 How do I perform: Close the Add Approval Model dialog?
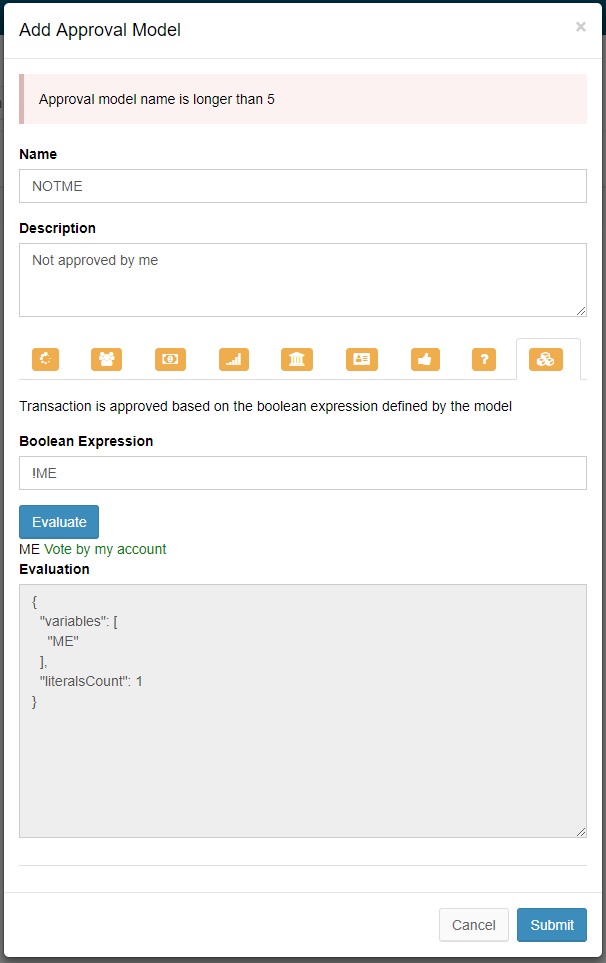pos(581,27)
